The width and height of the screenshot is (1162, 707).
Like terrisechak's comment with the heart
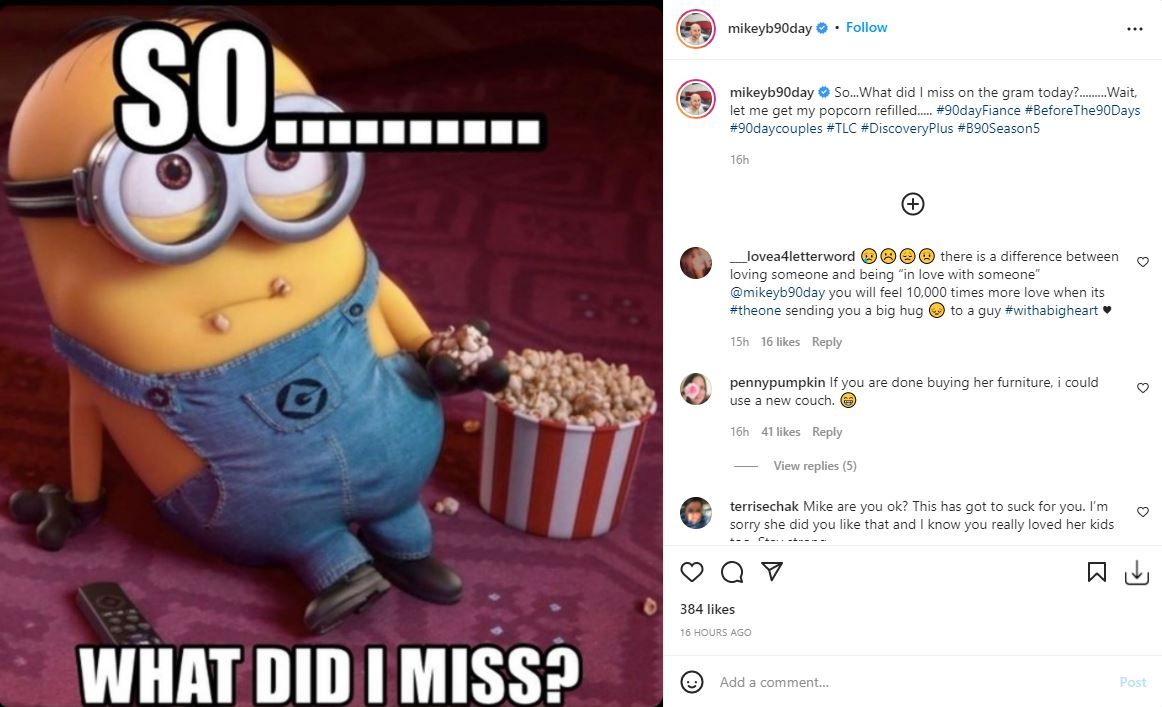coord(1143,512)
